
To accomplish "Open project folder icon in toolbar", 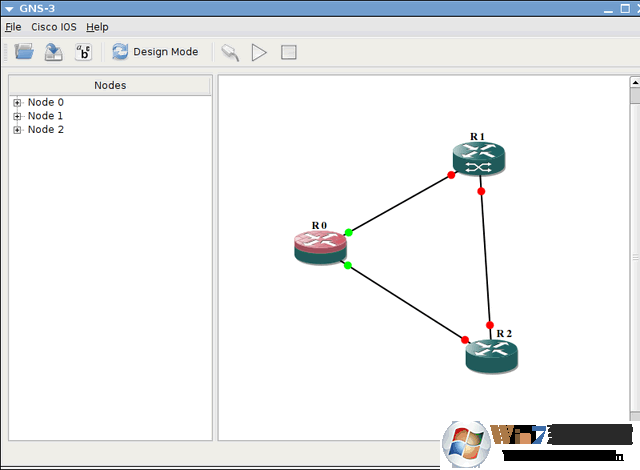I will click(24, 52).
